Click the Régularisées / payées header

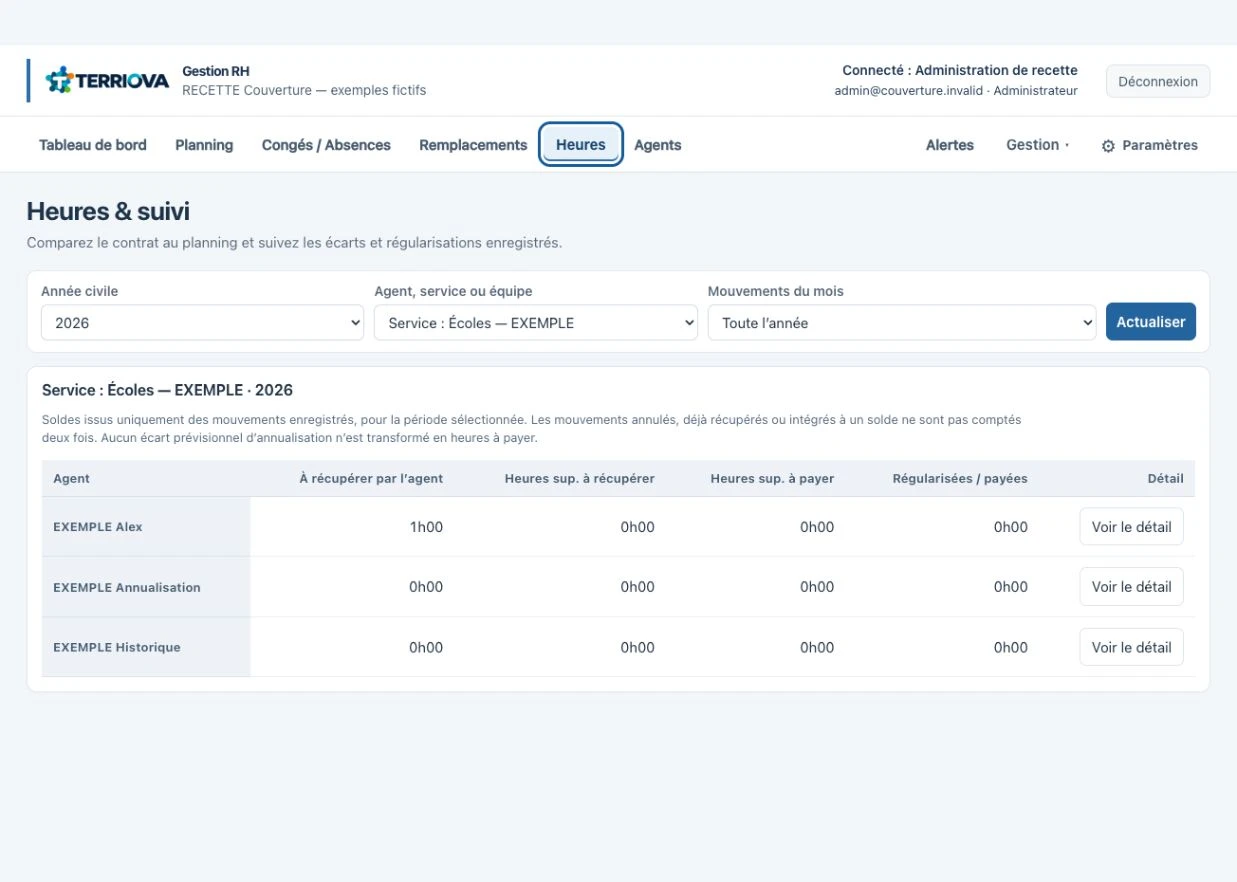point(960,479)
